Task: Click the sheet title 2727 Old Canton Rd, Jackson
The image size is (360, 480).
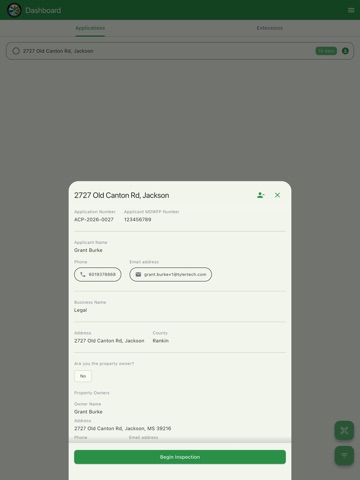Action: [122, 195]
